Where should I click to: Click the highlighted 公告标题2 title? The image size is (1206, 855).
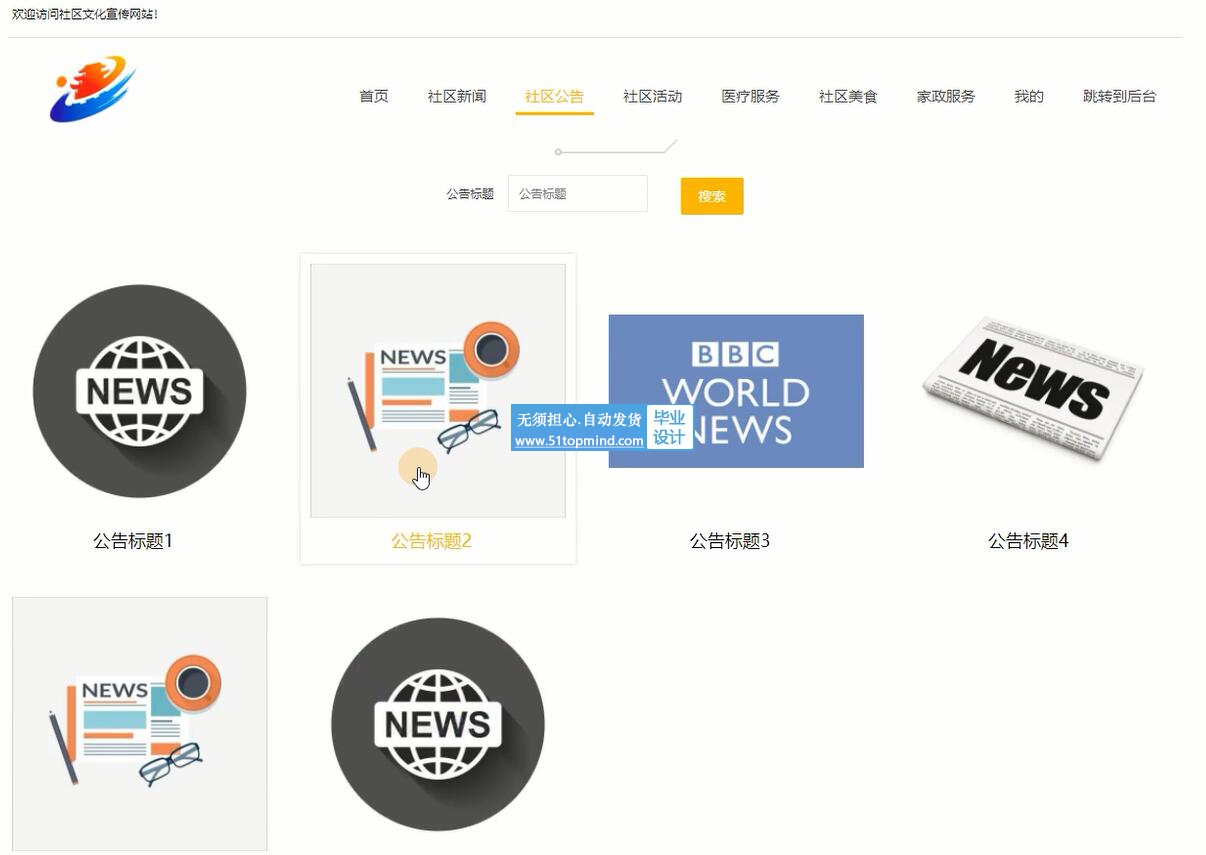pos(431,541)
